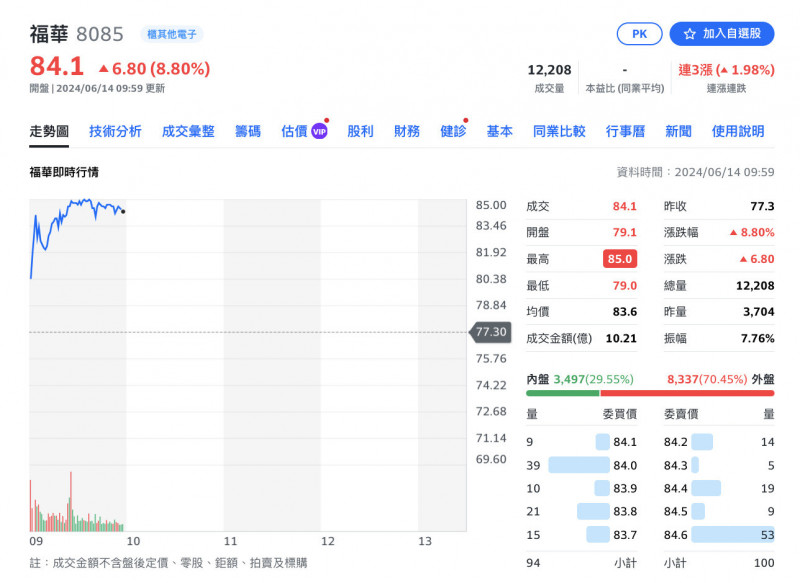
Task: Open the 同業比較 tab
Action: [x=559, y=132]
